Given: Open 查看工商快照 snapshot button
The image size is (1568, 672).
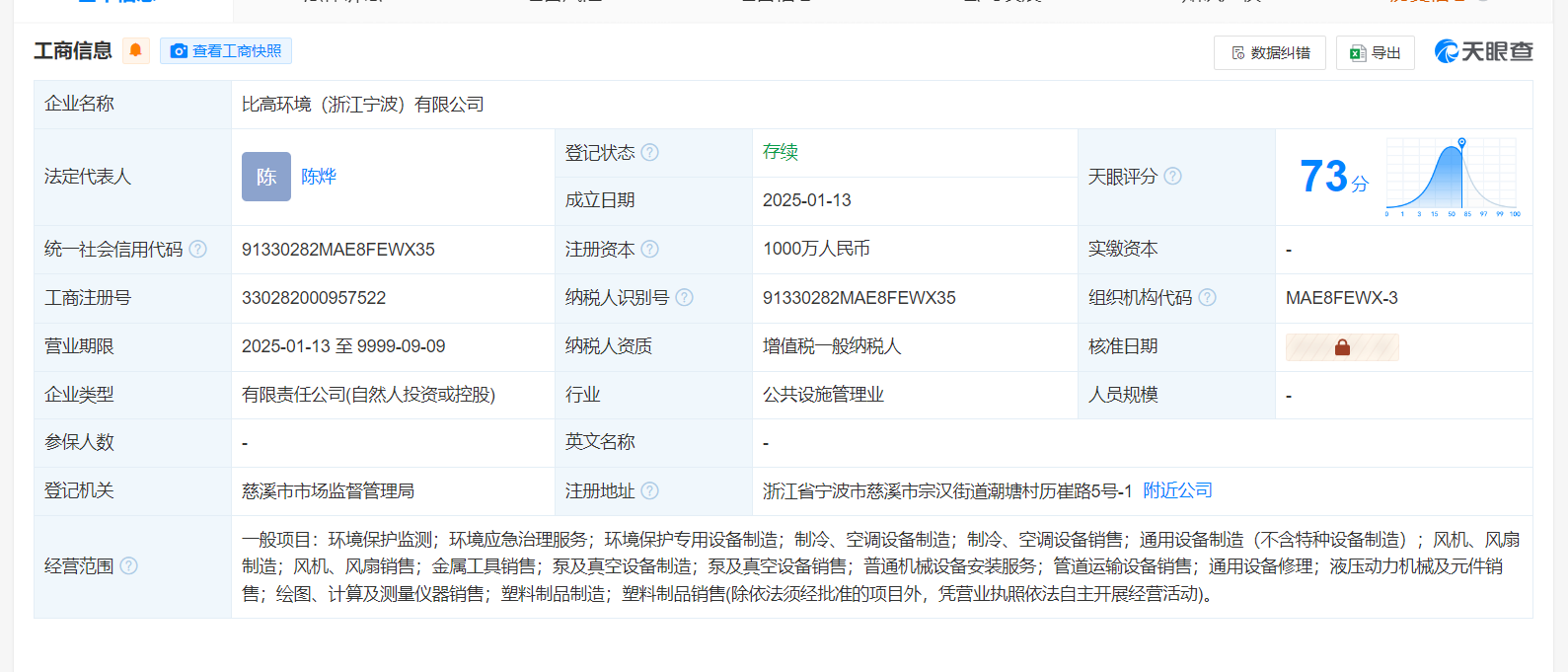Looking at the screenshot, I should [x=226, y=50].
